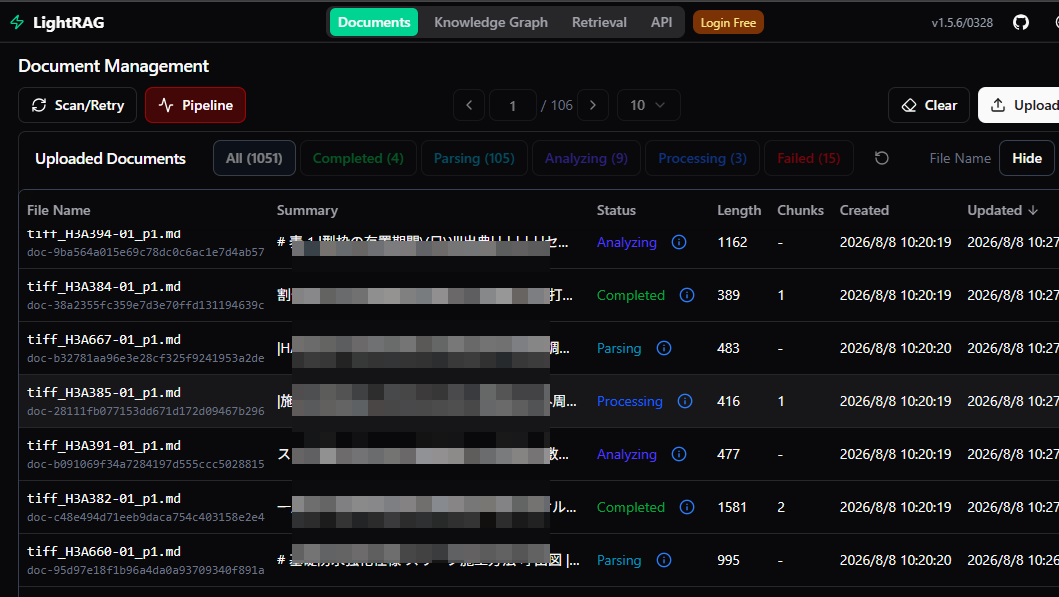Viewport: 1059px width, 597px height.
Task: Select file tiff_H3A391-01_p1.md
Action: [104, 446]
